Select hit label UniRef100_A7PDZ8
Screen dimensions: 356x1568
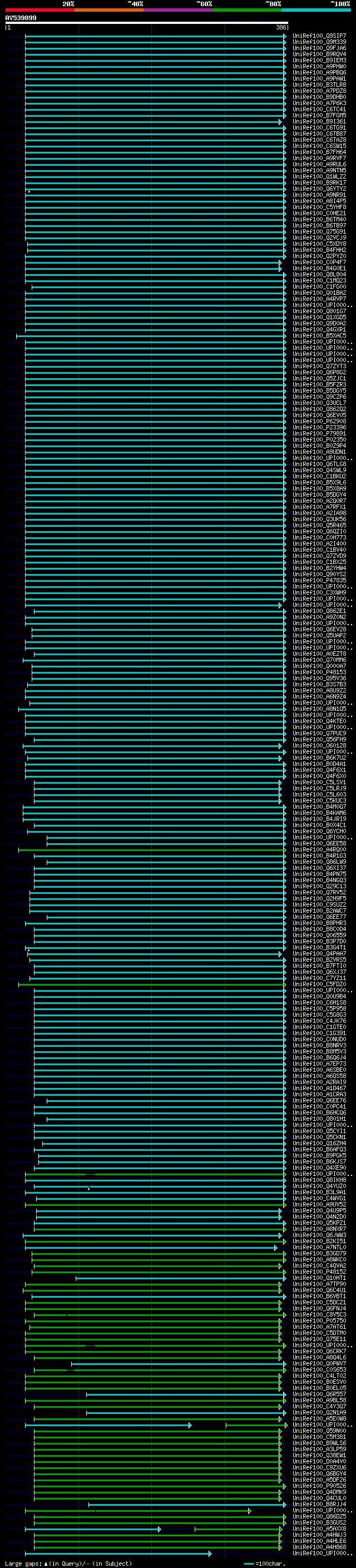tap(319, 91)
